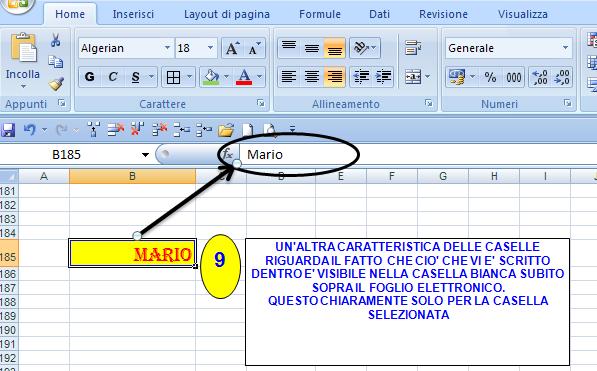Decrease cell indent
The width and height of the screenshot is (597, 371).
pos(361,77)
